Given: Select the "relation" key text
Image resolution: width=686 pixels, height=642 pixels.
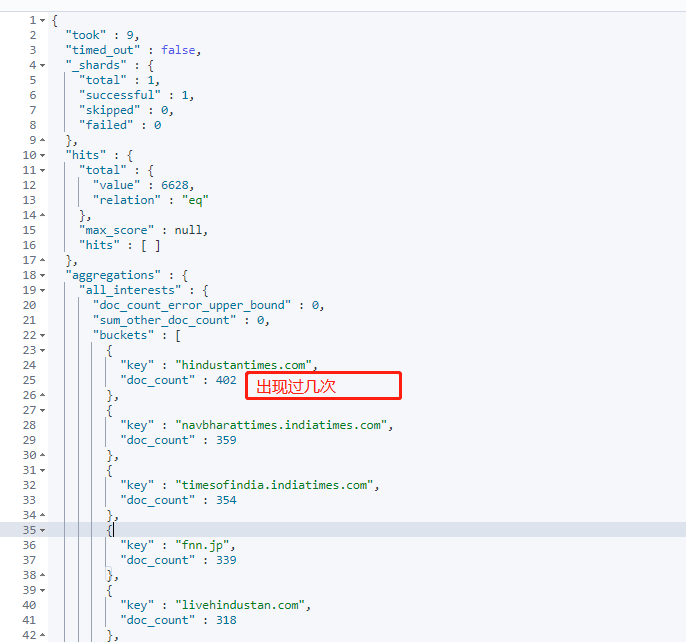Looking at the screenshot, I should 126,200.
